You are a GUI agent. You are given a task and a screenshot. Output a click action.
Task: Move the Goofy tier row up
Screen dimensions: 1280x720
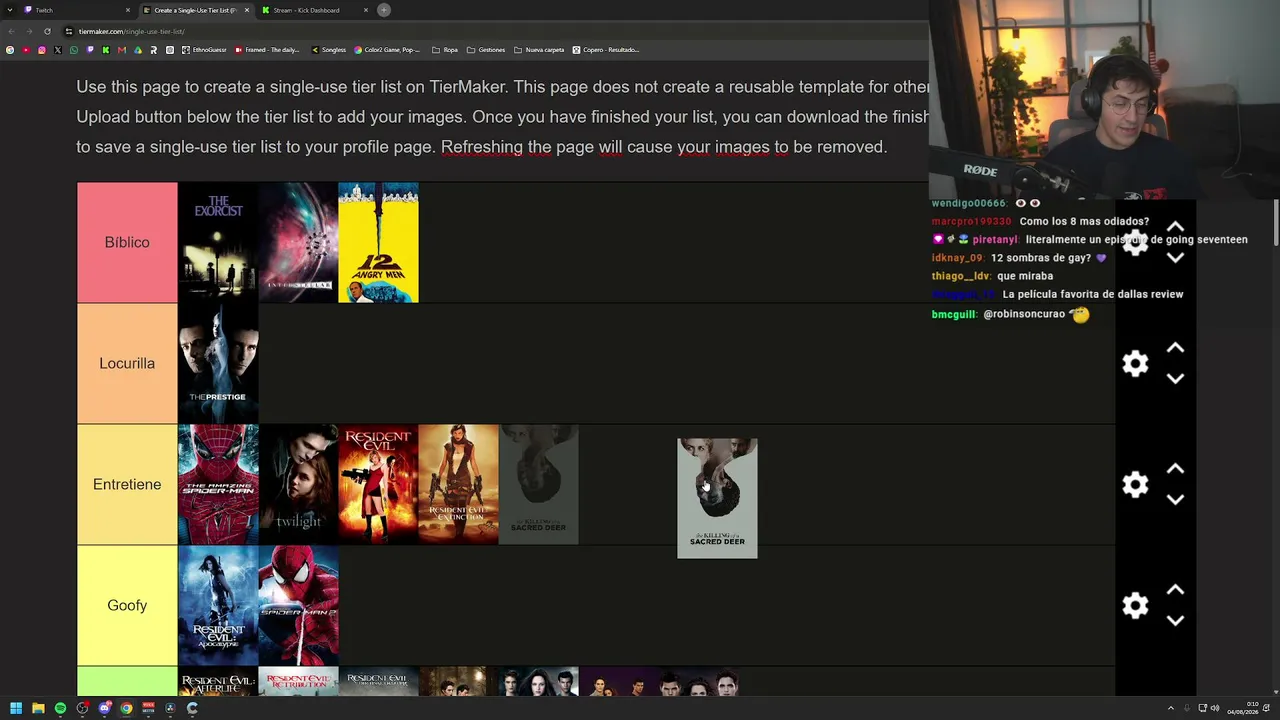click(x=1175, y=590)
